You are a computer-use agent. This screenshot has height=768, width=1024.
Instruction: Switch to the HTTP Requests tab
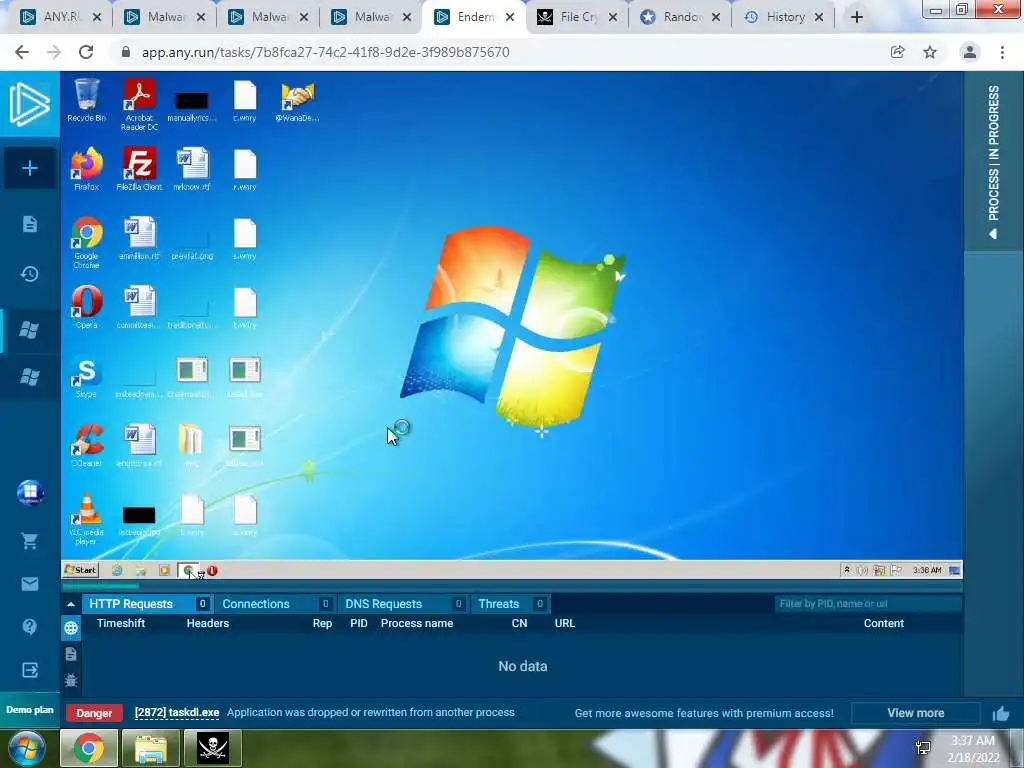[x=148, y=604]
